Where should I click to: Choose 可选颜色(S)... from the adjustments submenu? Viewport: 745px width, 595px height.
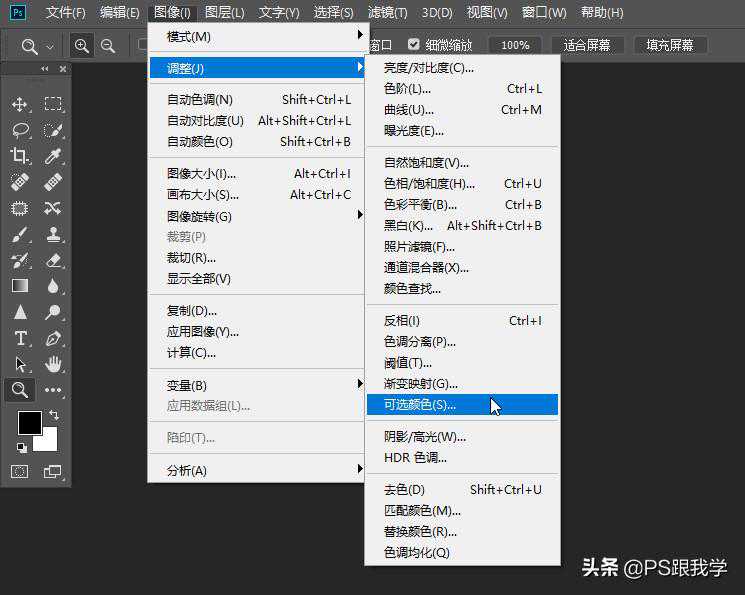tap(420, 405)
